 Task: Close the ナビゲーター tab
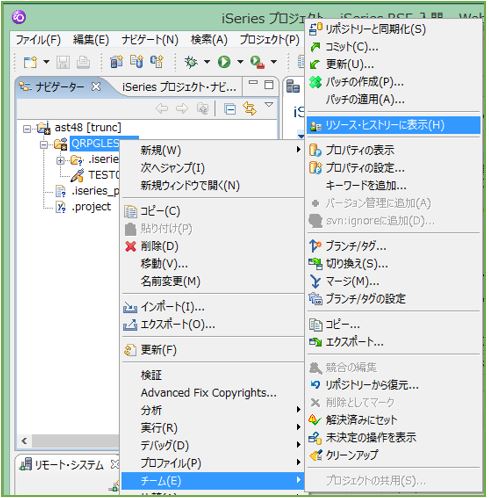[x=96, y=87]
